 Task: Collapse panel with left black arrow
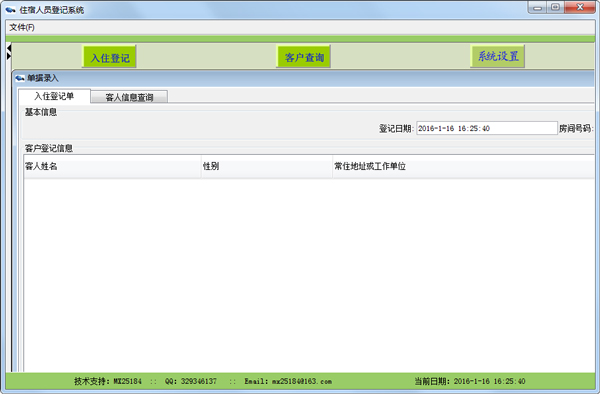tap(8, 48)
